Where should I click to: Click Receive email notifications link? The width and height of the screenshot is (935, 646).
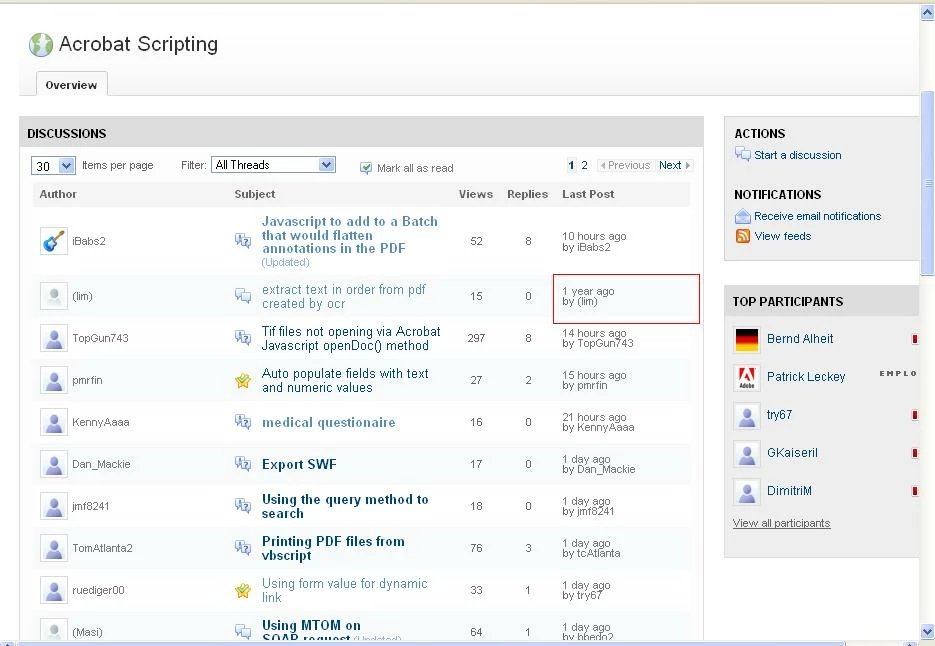click(817, 216)
